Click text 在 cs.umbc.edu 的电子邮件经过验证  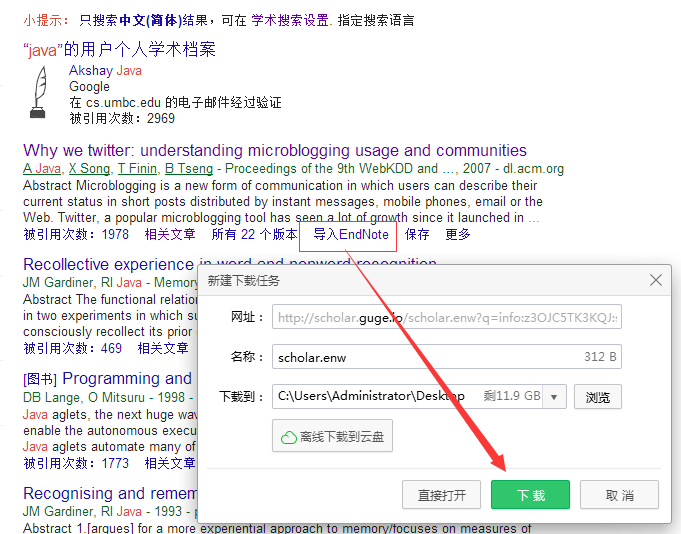click(175, 102)
